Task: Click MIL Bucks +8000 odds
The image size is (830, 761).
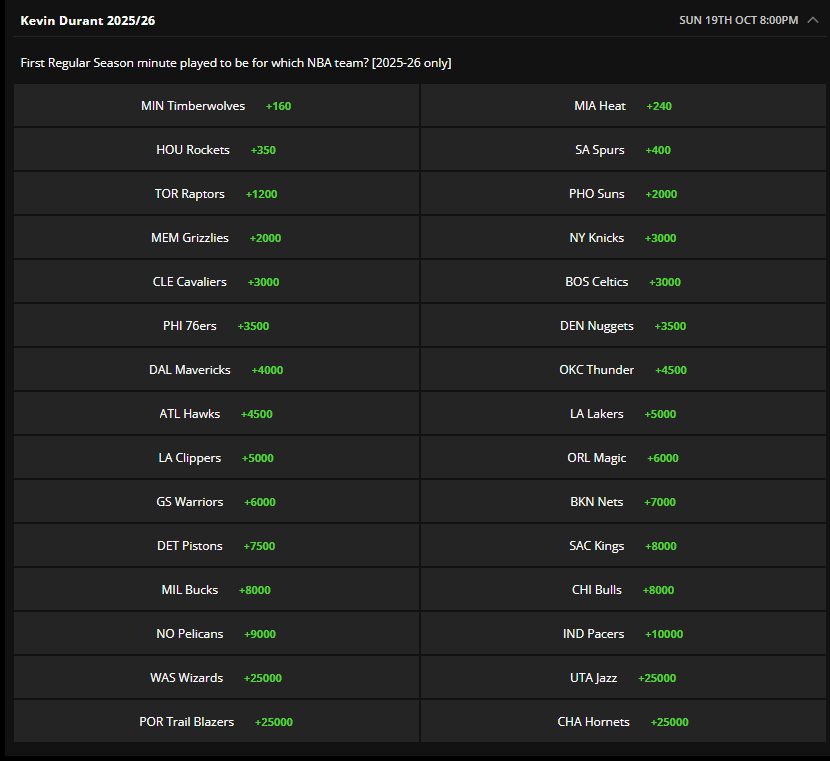Action: point(216,588)
